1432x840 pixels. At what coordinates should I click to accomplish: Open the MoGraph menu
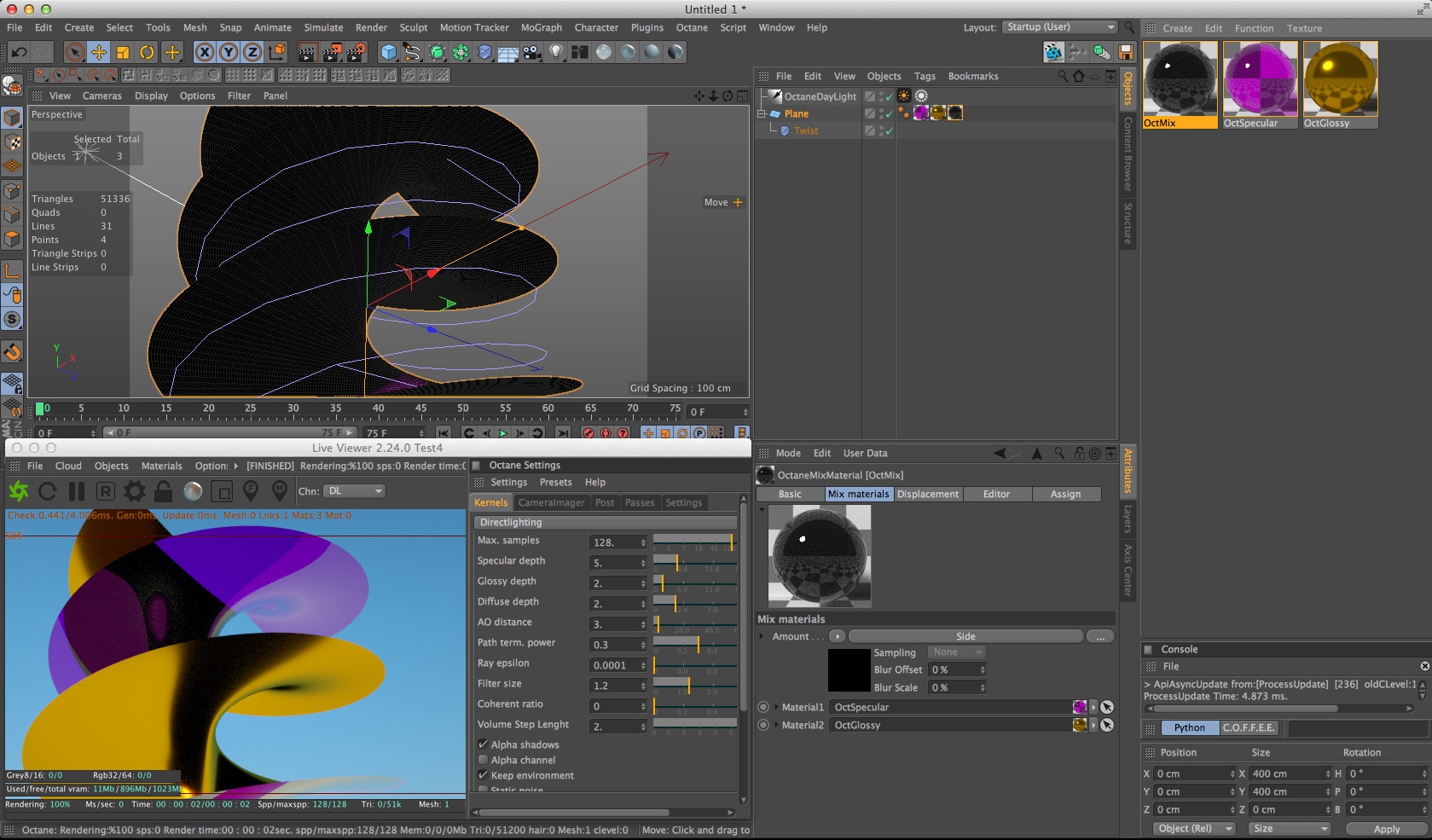541,27
